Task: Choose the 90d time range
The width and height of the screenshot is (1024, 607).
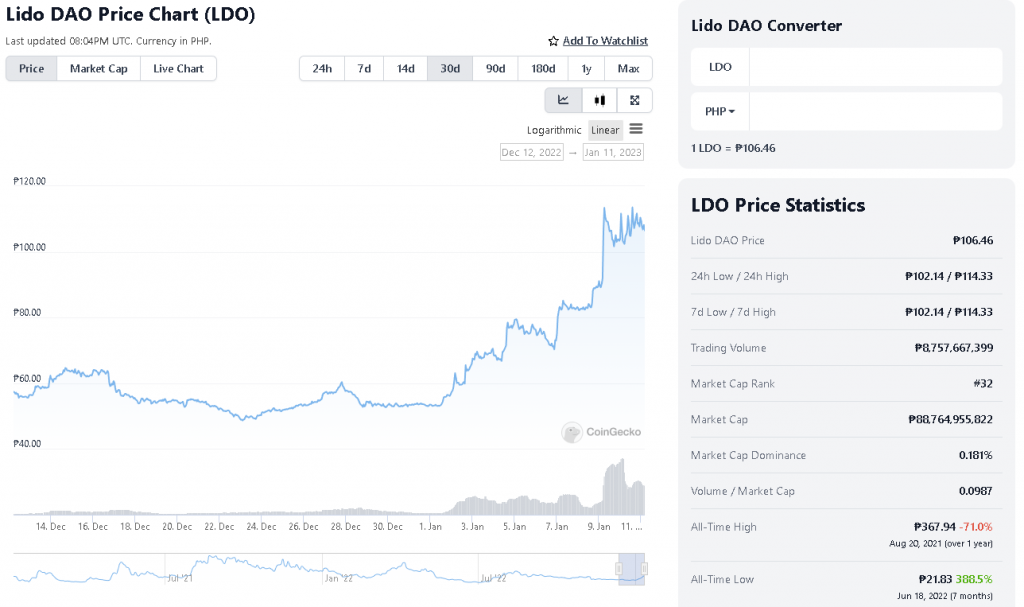Action: (x=496, y=69)
